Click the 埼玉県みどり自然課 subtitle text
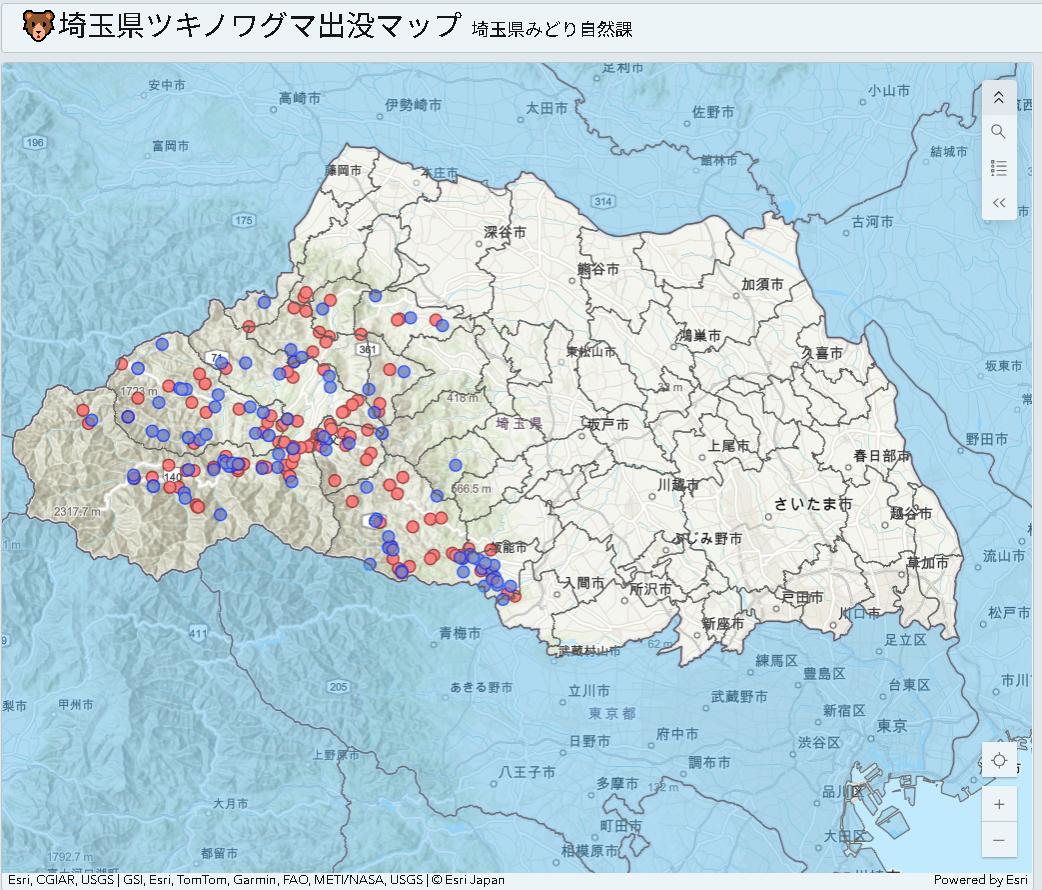 (x=552, y=29)
